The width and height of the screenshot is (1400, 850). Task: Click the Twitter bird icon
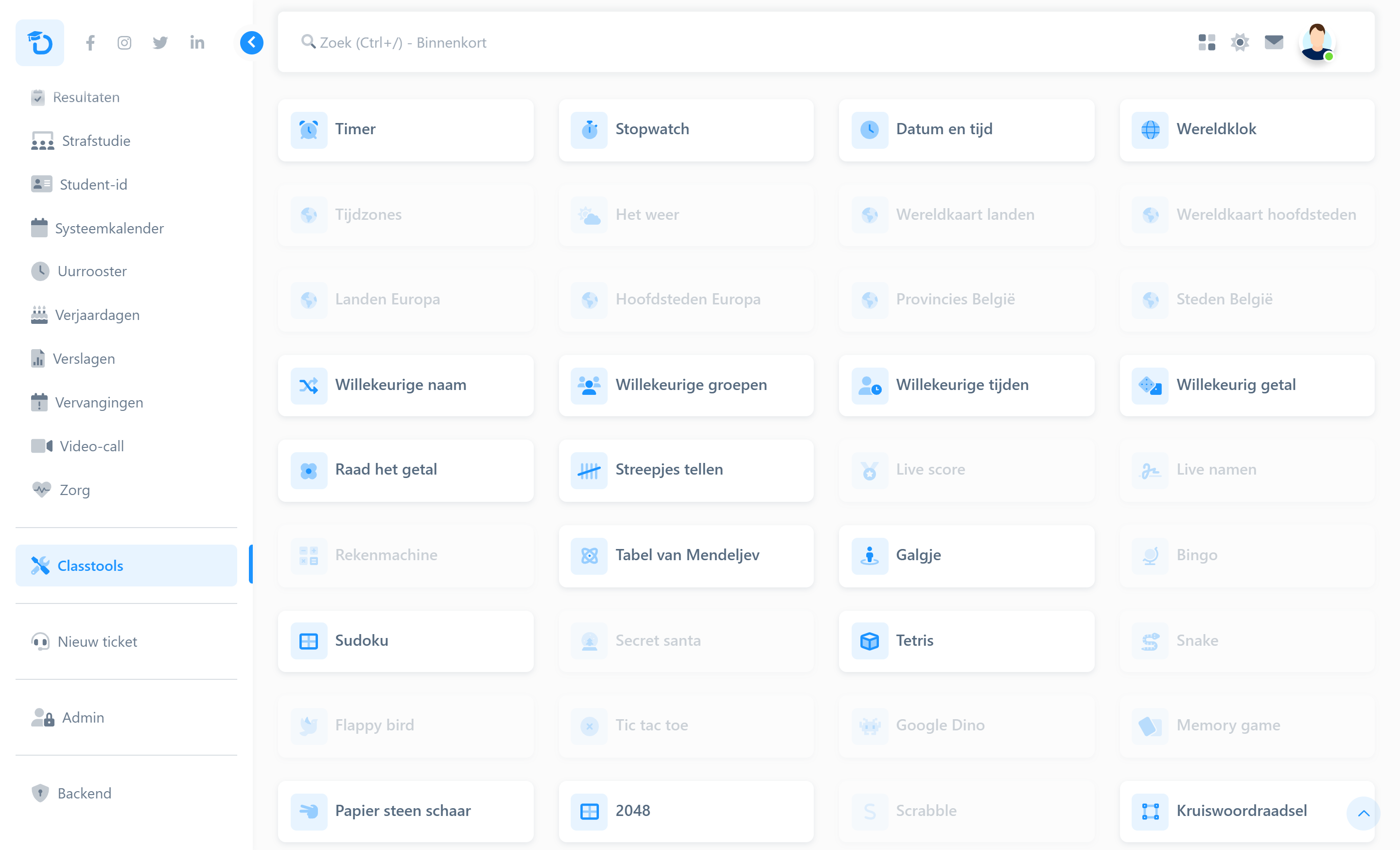160,43
